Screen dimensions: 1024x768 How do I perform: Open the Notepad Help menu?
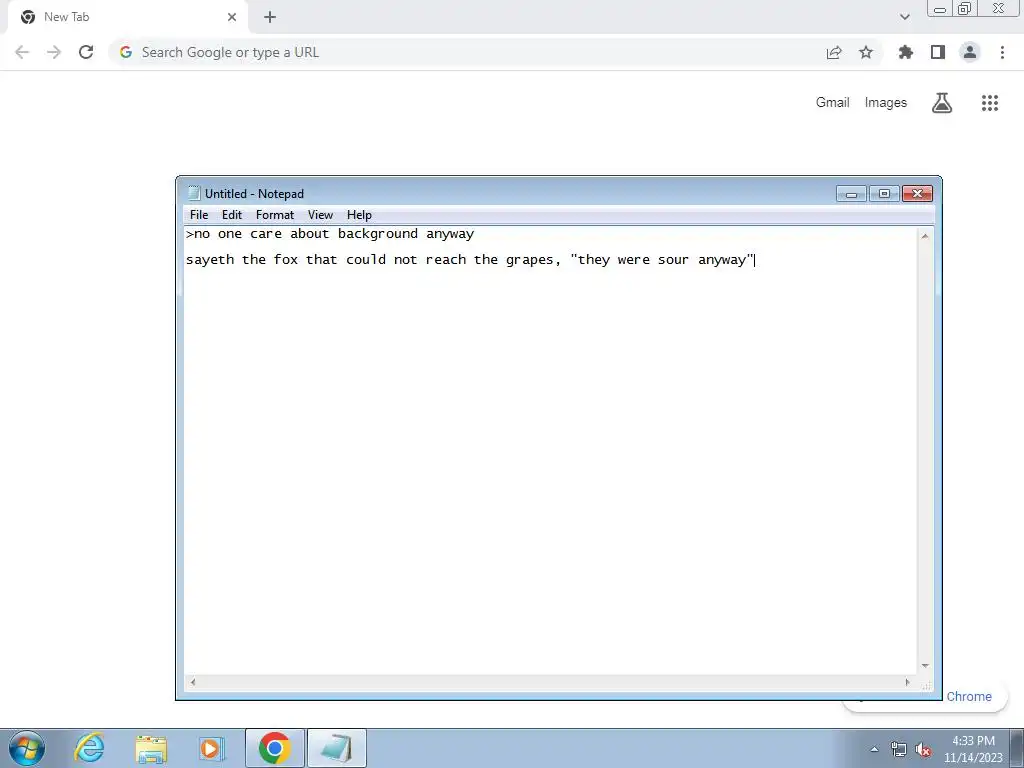[x=359, y=215]
